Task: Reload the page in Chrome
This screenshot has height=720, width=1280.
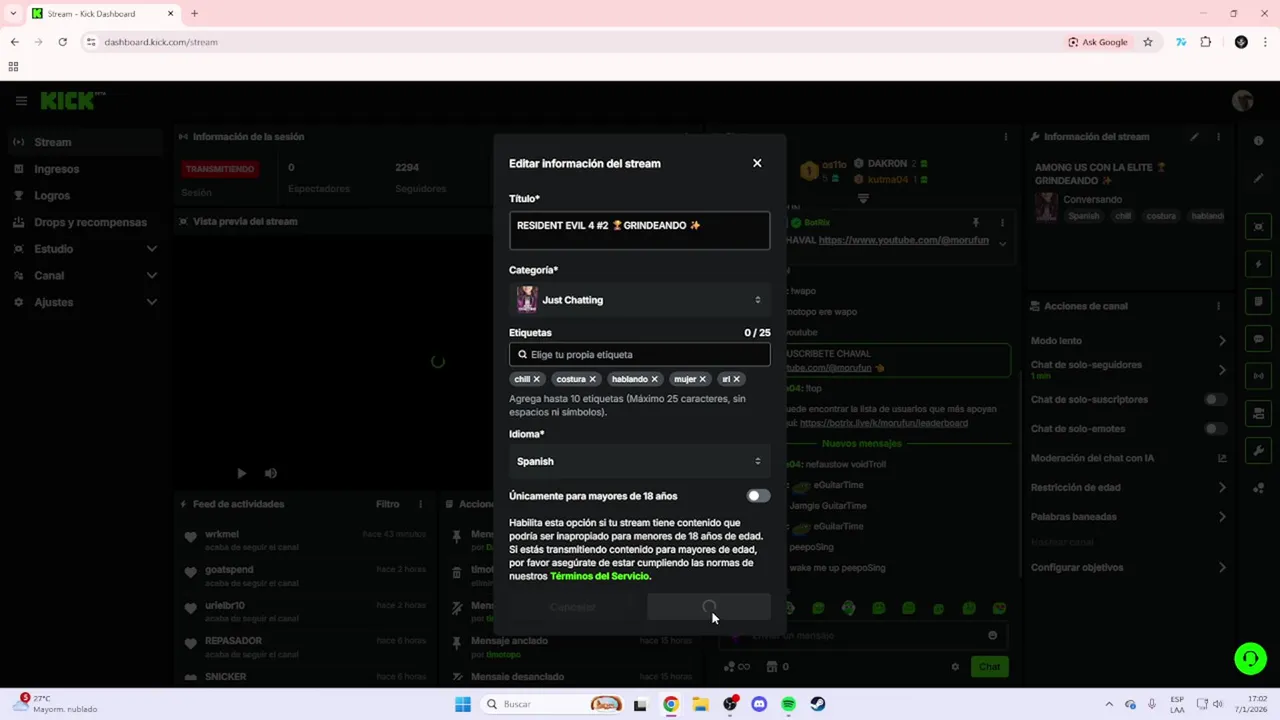Action: [x=62, y=42]
